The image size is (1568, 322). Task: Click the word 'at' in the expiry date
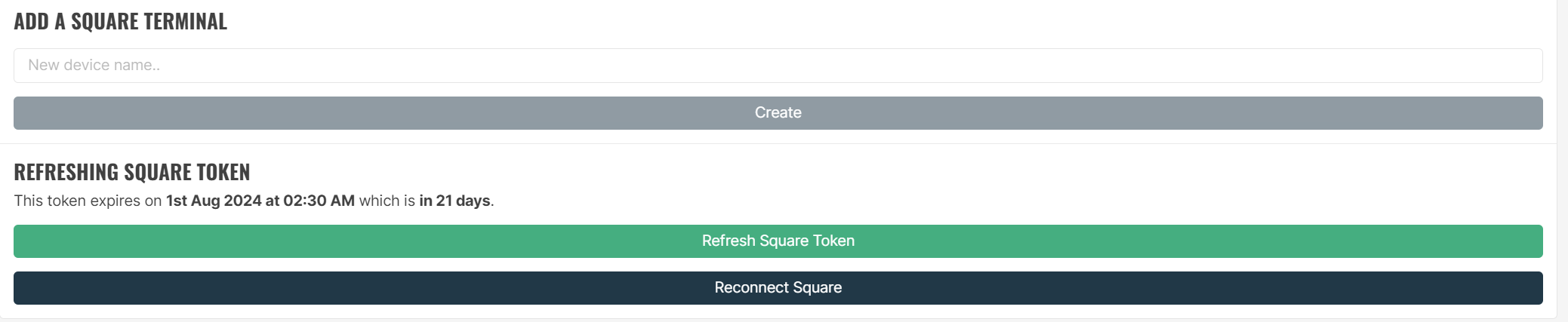(272, 201)
